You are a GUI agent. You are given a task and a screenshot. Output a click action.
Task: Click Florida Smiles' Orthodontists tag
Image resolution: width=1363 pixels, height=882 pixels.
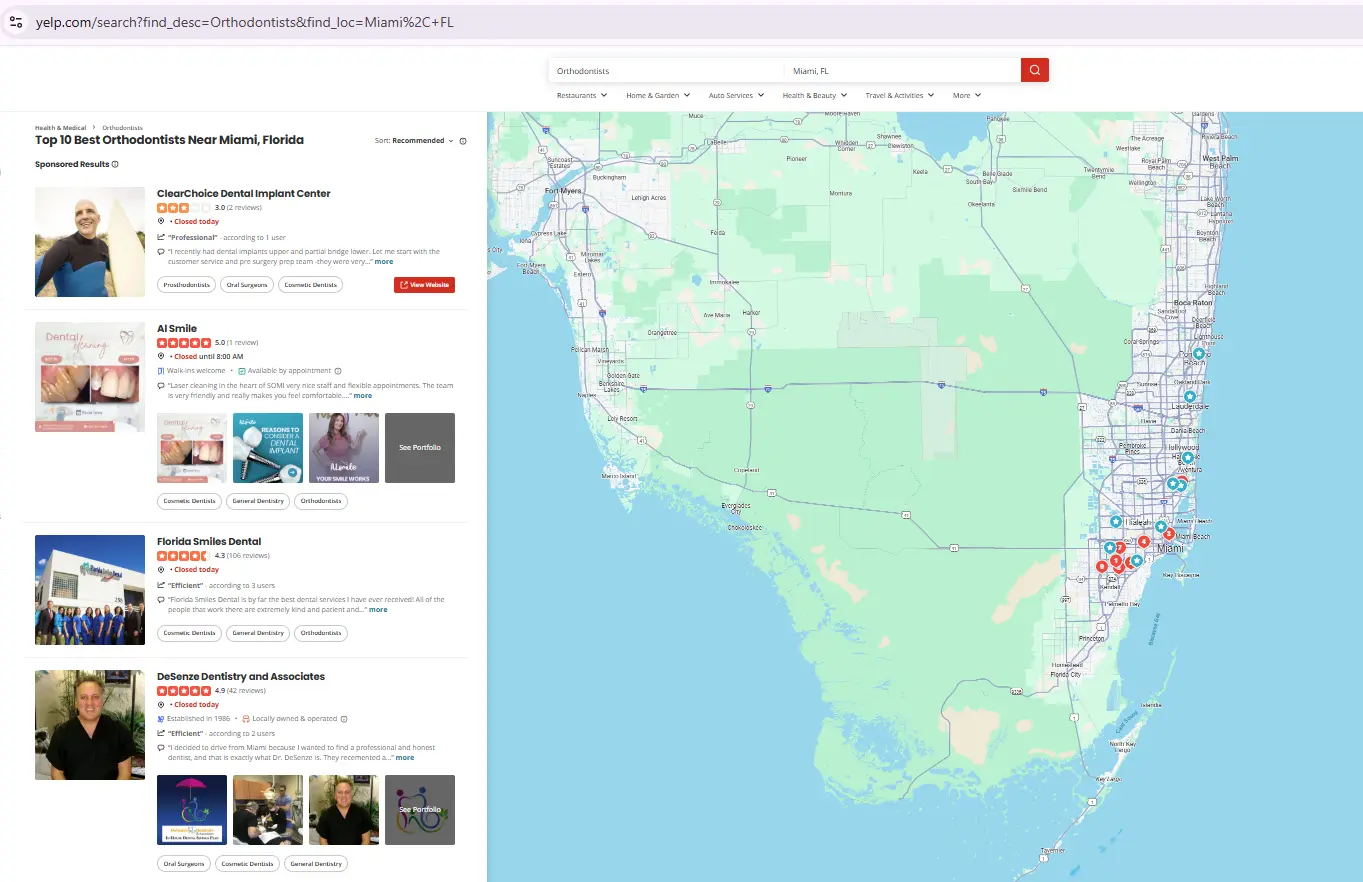click(321, 633)
